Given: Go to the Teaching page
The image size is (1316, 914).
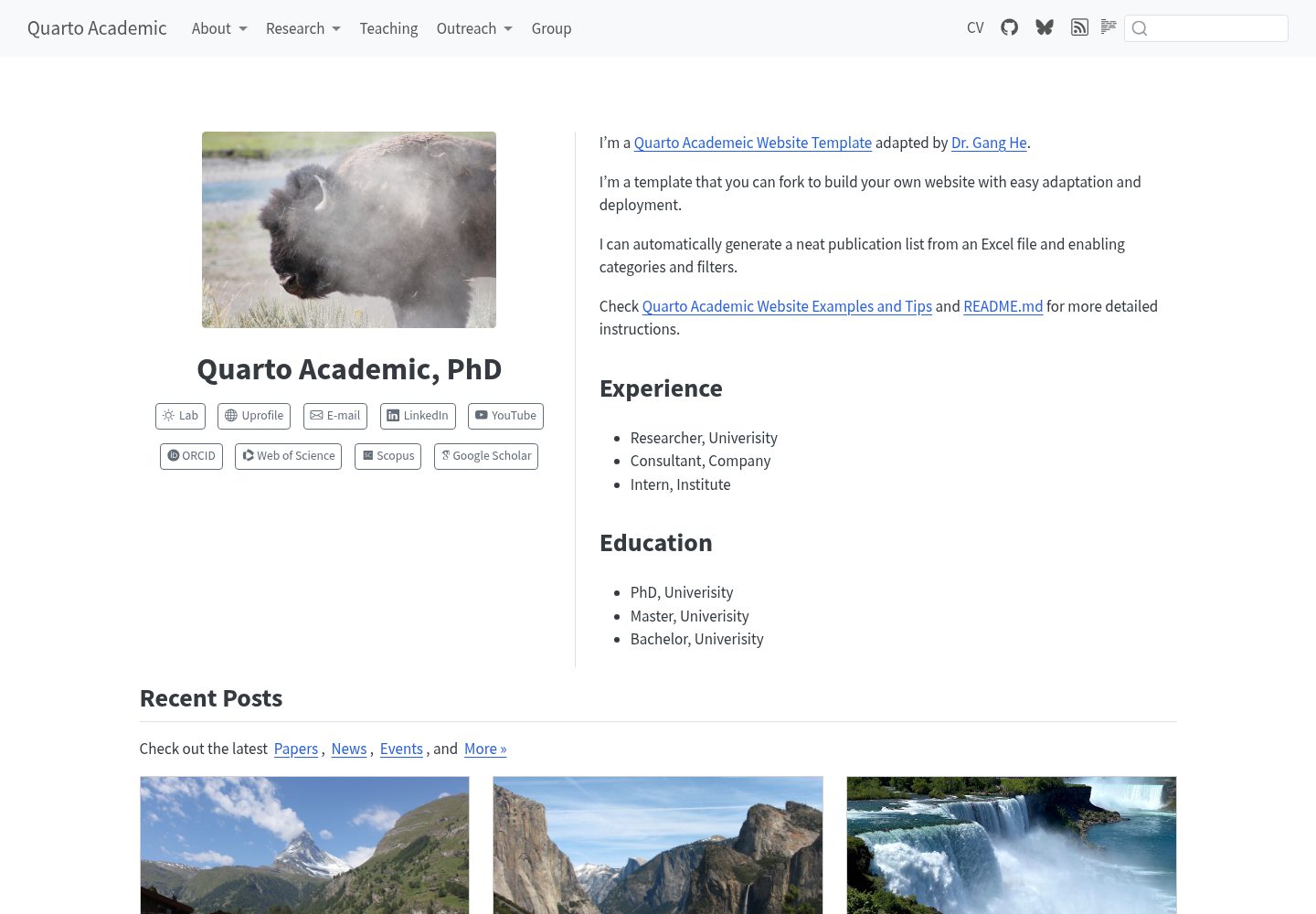Looking at the screenshot, I should (x=388, y=28).
